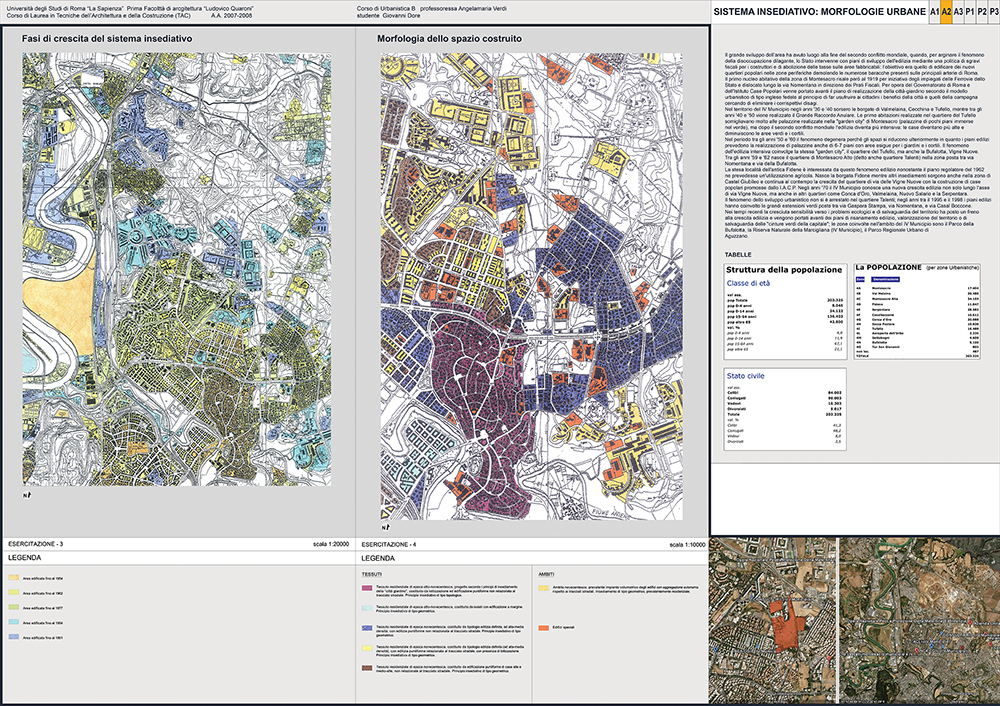Click the light yellow swatch under Ambiti
The width and height of the screenshot is (1000, 706).
coord(543,589)
